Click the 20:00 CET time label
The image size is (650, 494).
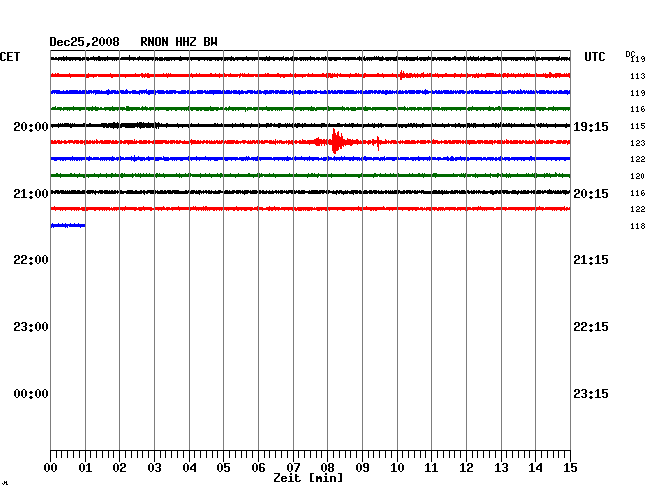(31, 127)
